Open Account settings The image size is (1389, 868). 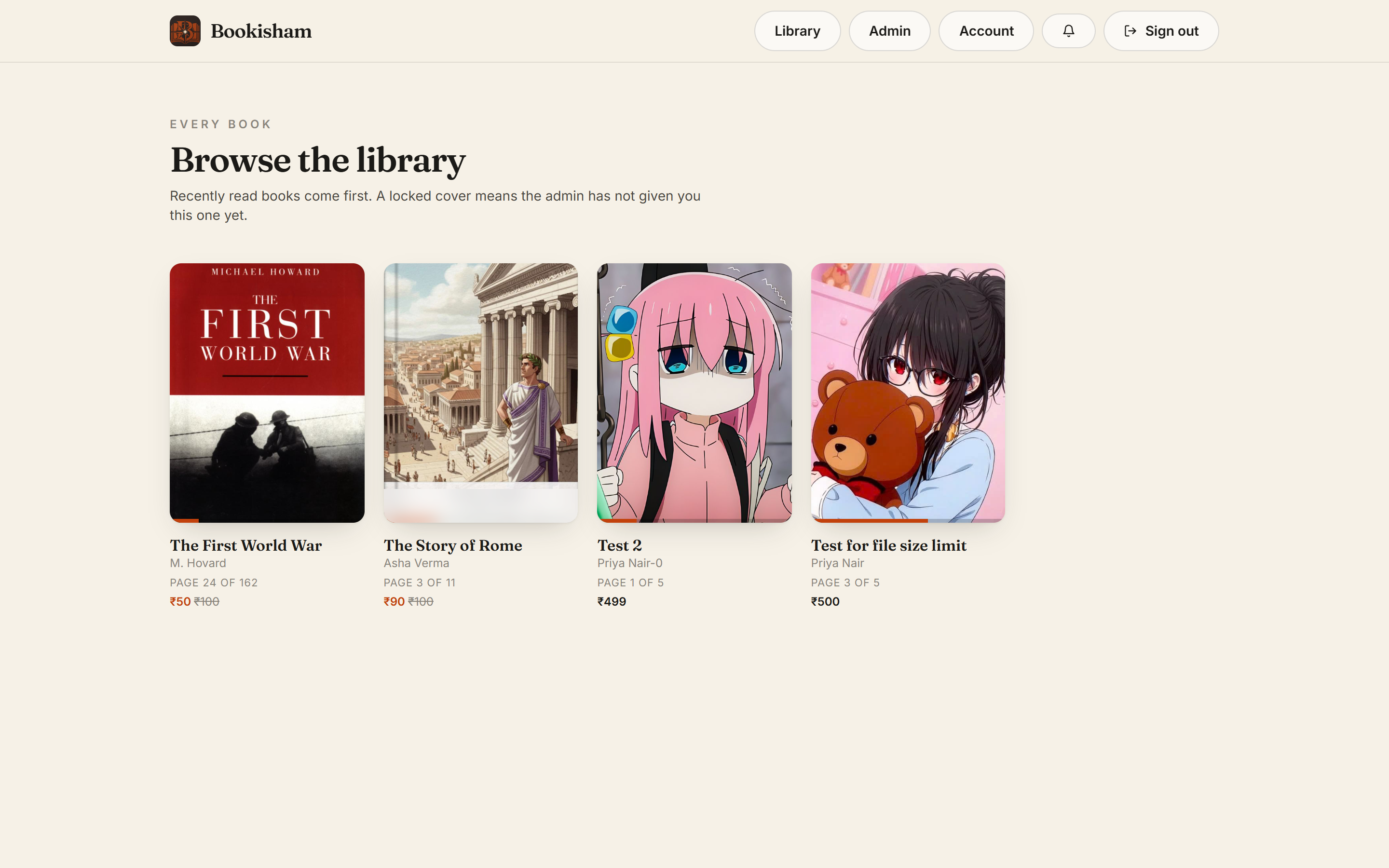pos(986,31)
